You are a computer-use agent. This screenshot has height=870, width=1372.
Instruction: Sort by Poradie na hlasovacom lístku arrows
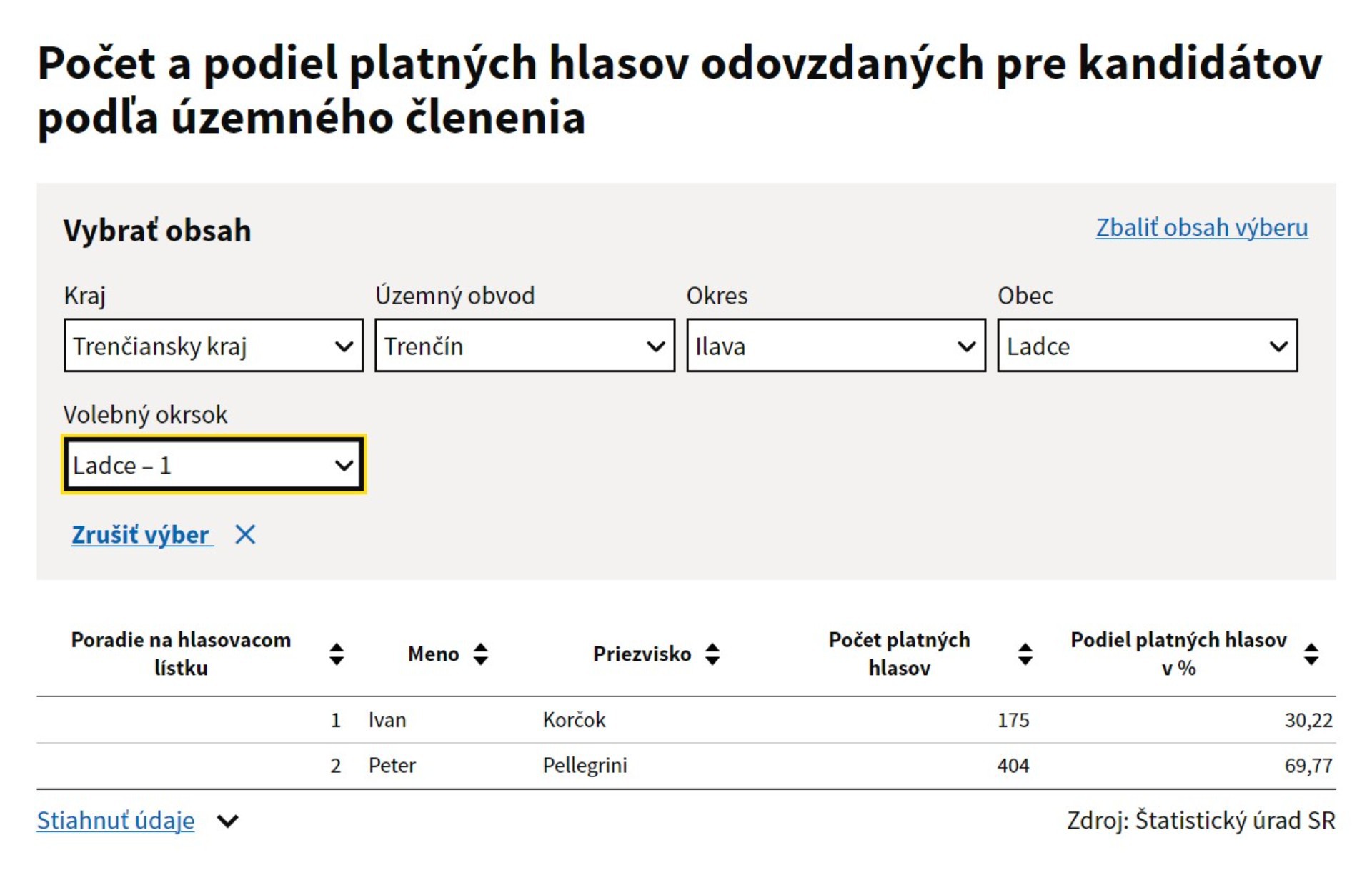337,654
